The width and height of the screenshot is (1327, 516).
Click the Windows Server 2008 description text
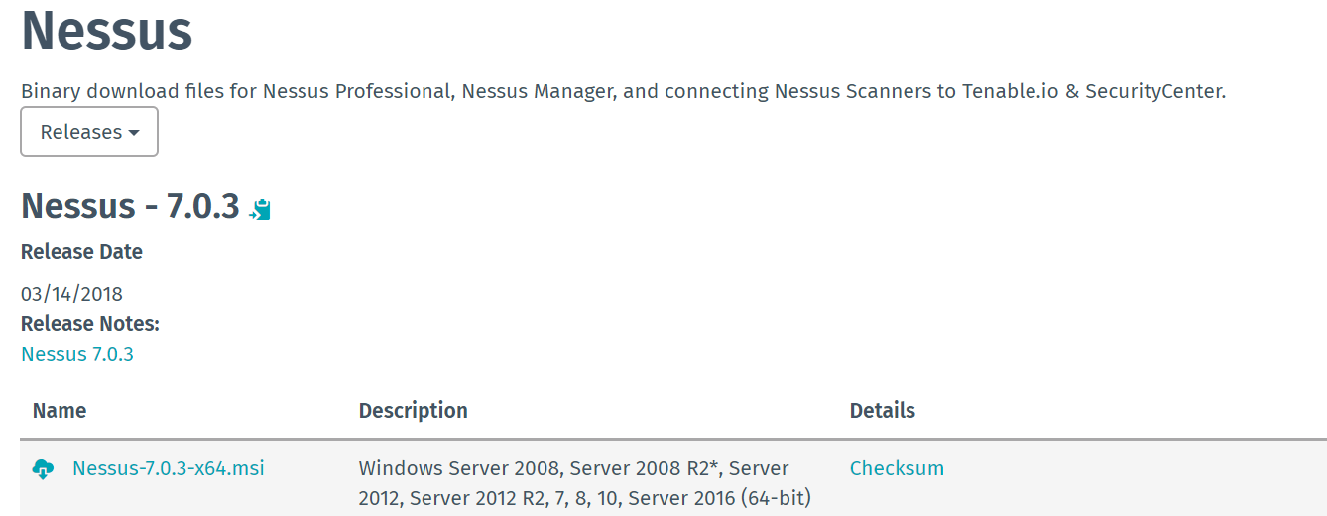click(x=585, y=483)
